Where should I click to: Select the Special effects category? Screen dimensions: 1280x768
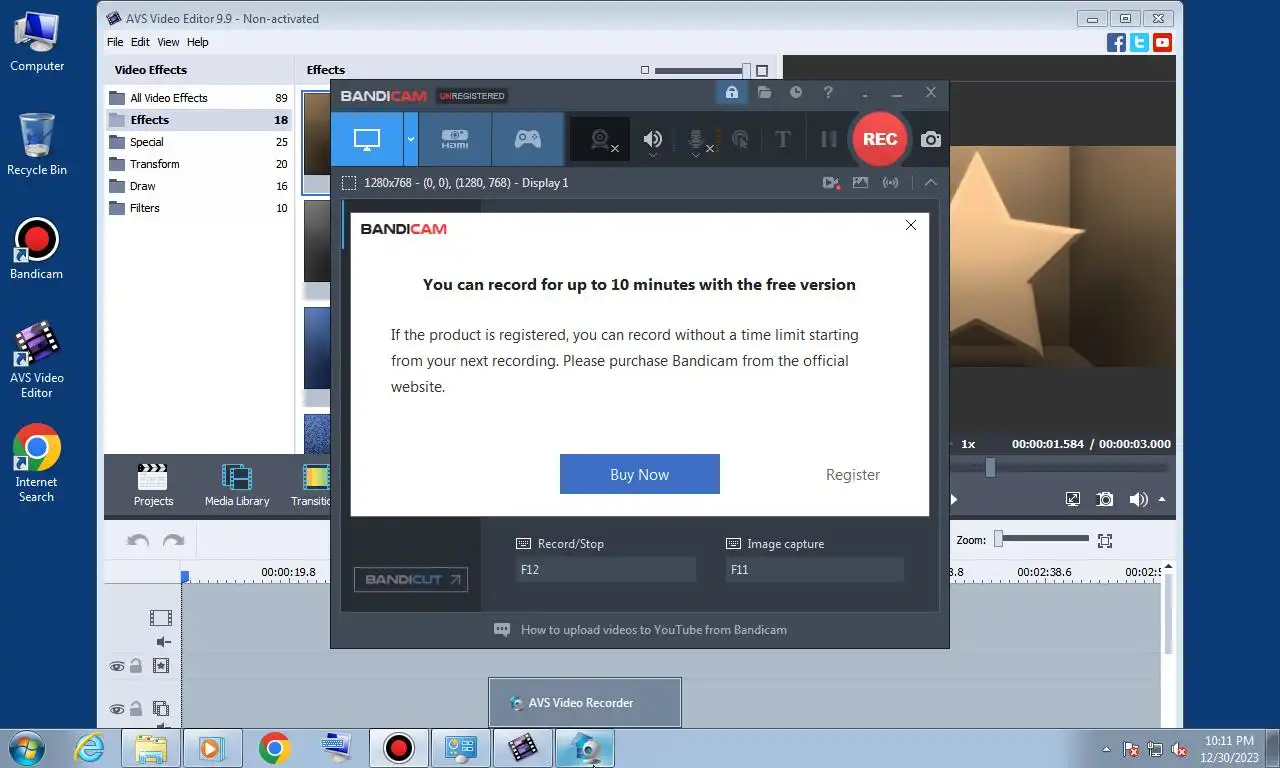pos(199,142)
